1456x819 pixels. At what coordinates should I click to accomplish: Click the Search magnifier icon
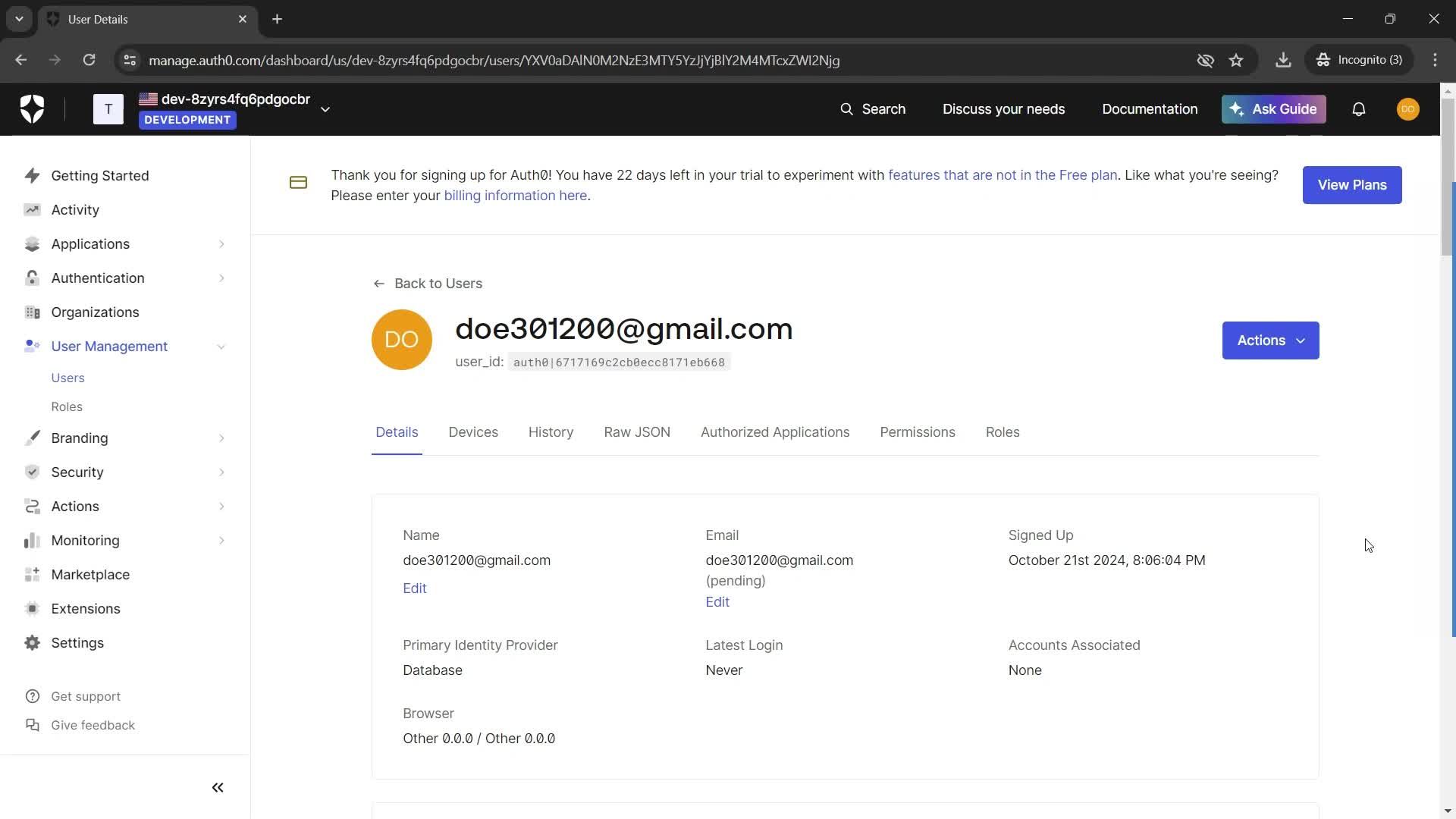[846, 109]
